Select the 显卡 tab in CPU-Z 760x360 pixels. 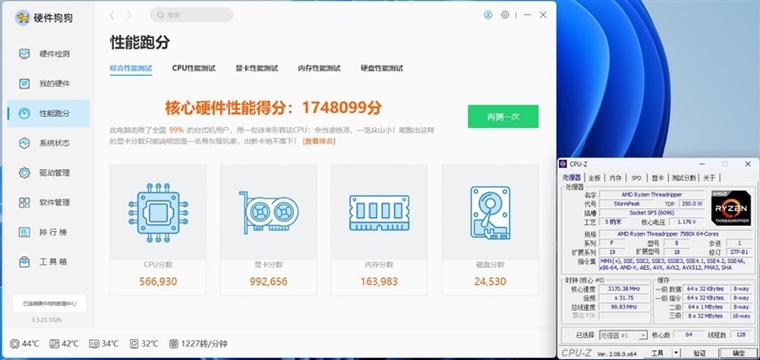pyautogui.click(x=657, y=178)
